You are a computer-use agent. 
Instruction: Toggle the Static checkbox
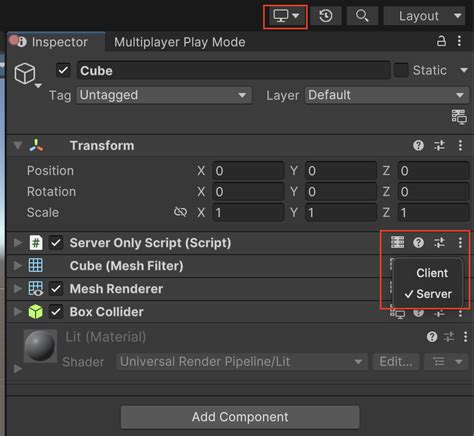point(401,70)
